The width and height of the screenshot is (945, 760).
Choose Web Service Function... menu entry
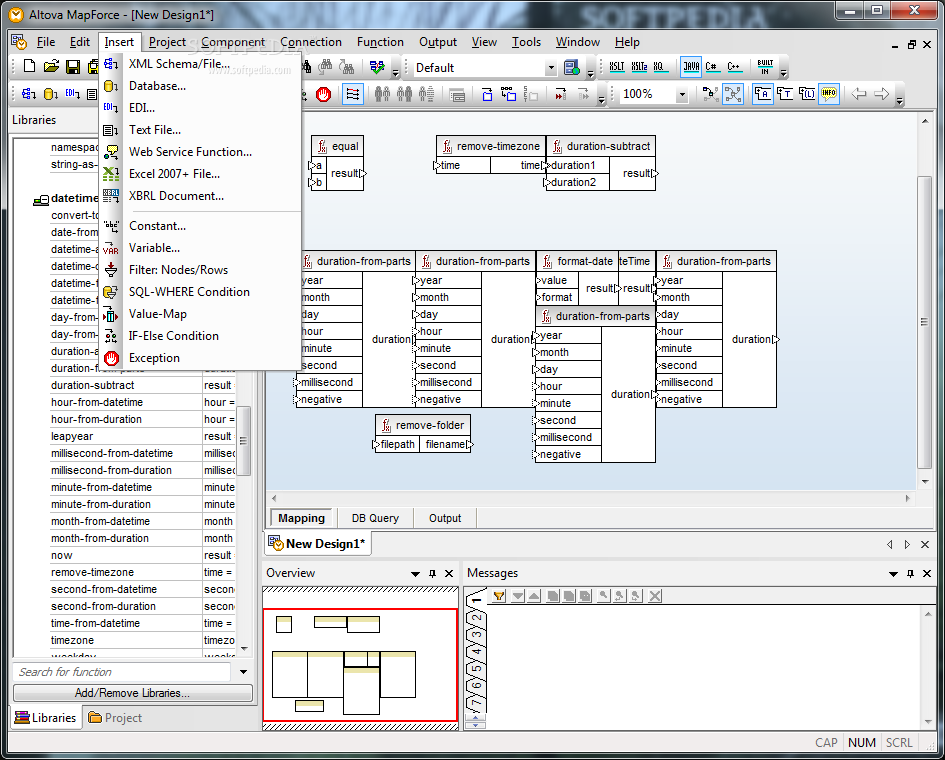tap(201, 152)
